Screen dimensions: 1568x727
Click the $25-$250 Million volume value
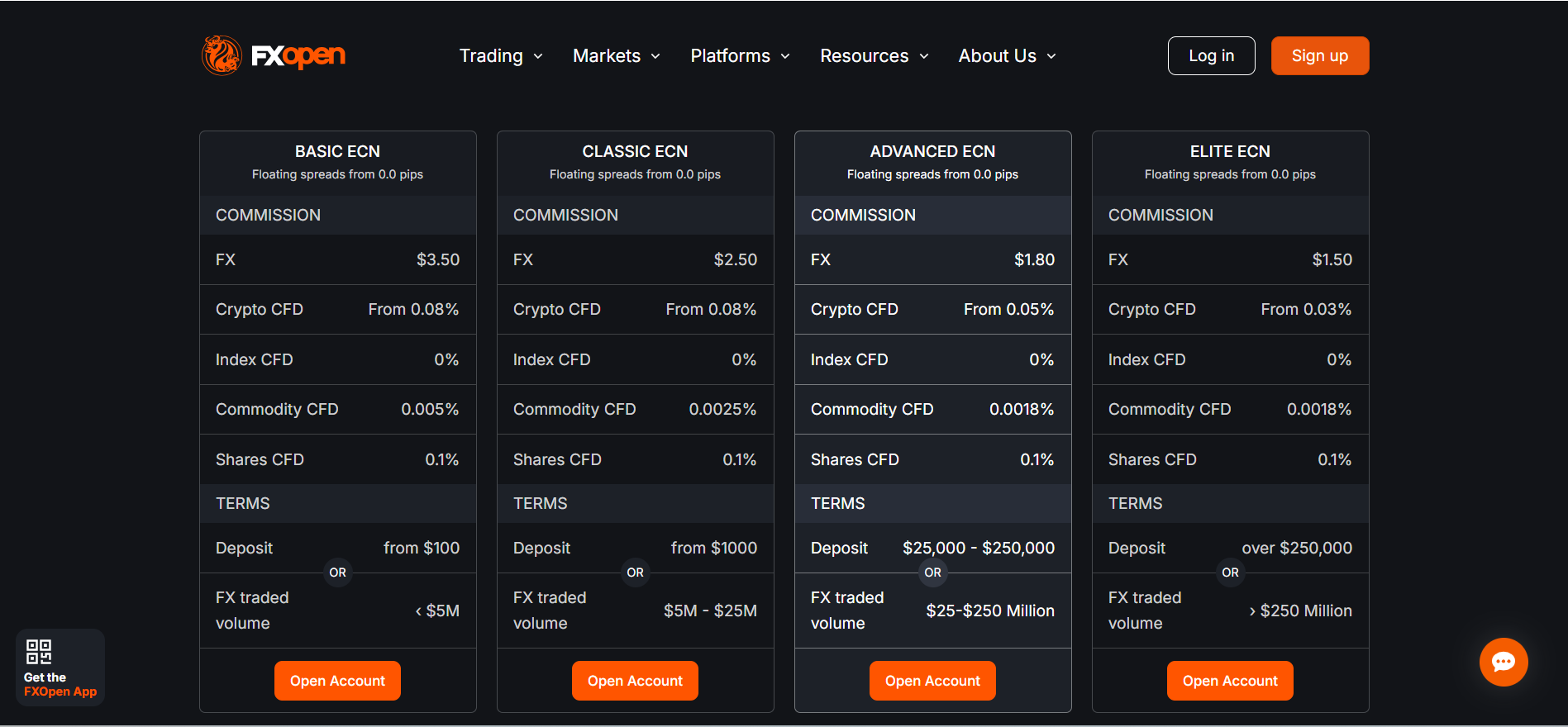tap(990, 611)
